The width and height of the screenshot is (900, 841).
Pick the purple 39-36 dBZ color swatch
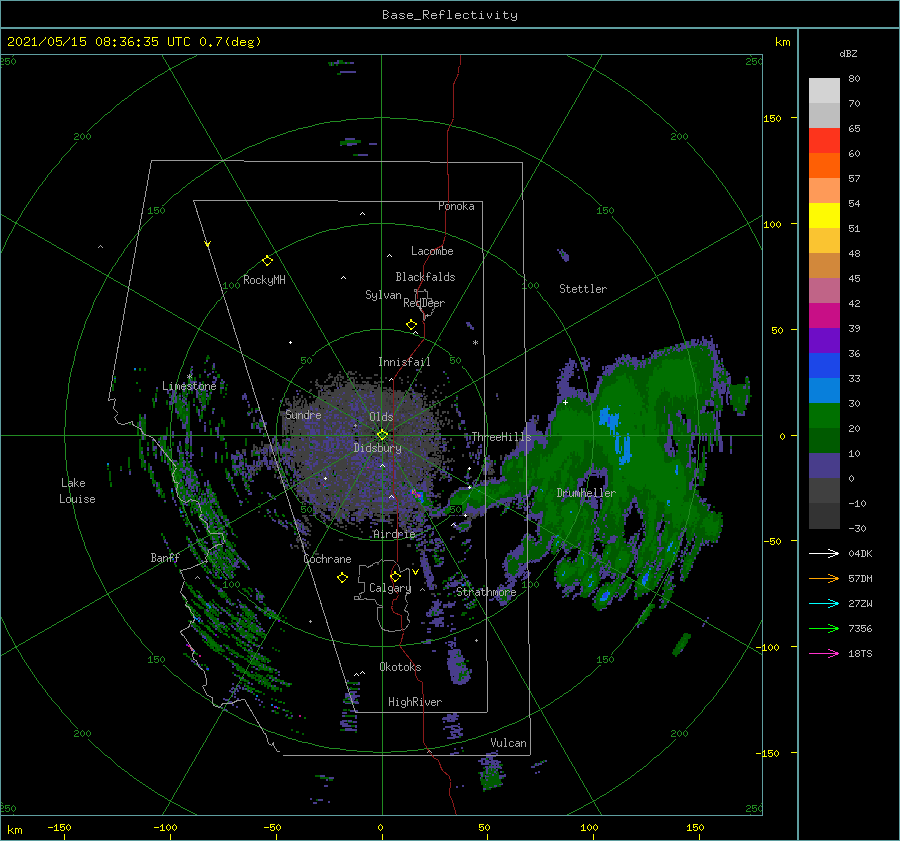(x=824, y=341)
